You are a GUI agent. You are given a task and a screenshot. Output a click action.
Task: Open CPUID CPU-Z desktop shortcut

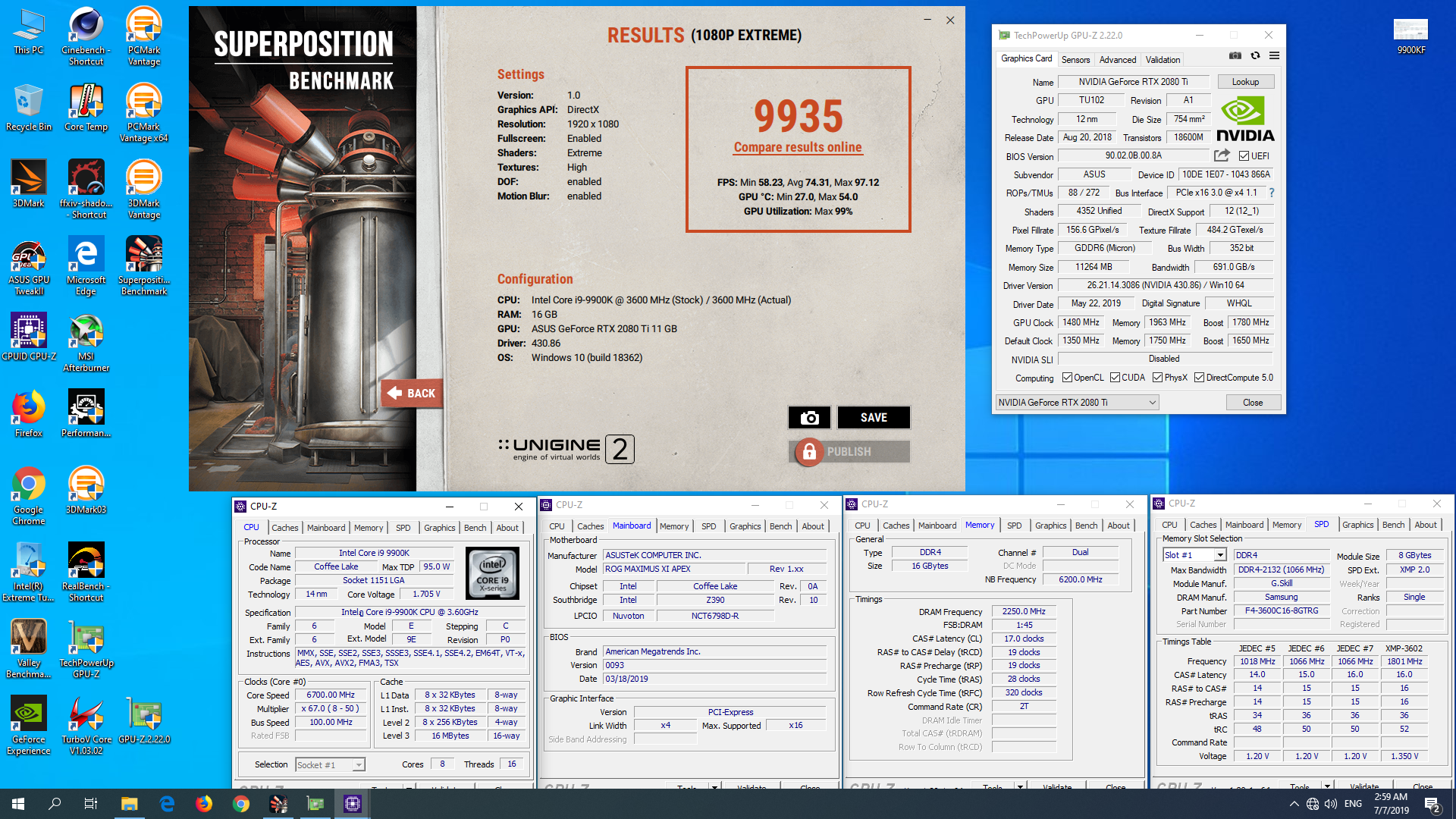29,337
